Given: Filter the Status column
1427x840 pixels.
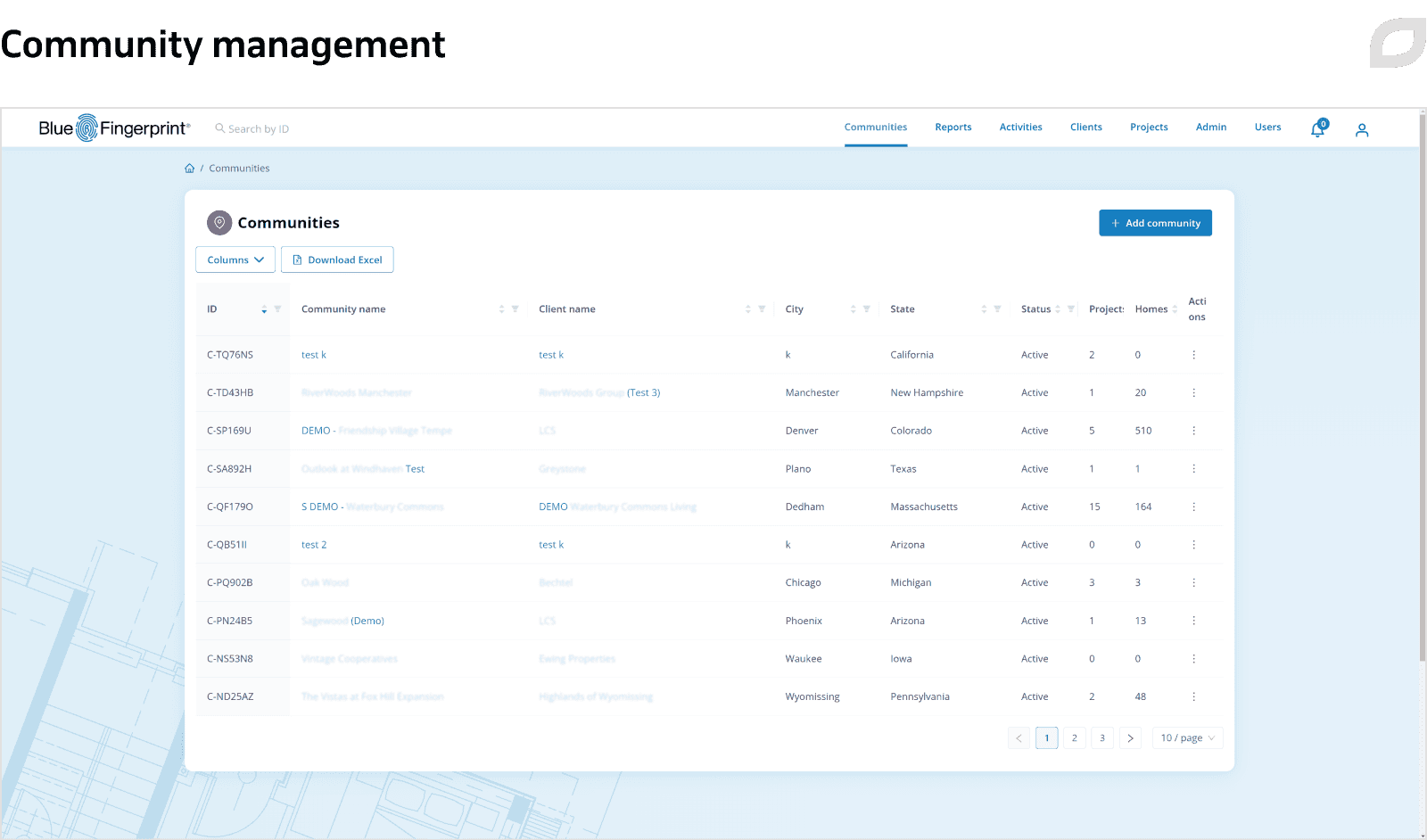Looking at the screenshot, I should [1070, 309].
